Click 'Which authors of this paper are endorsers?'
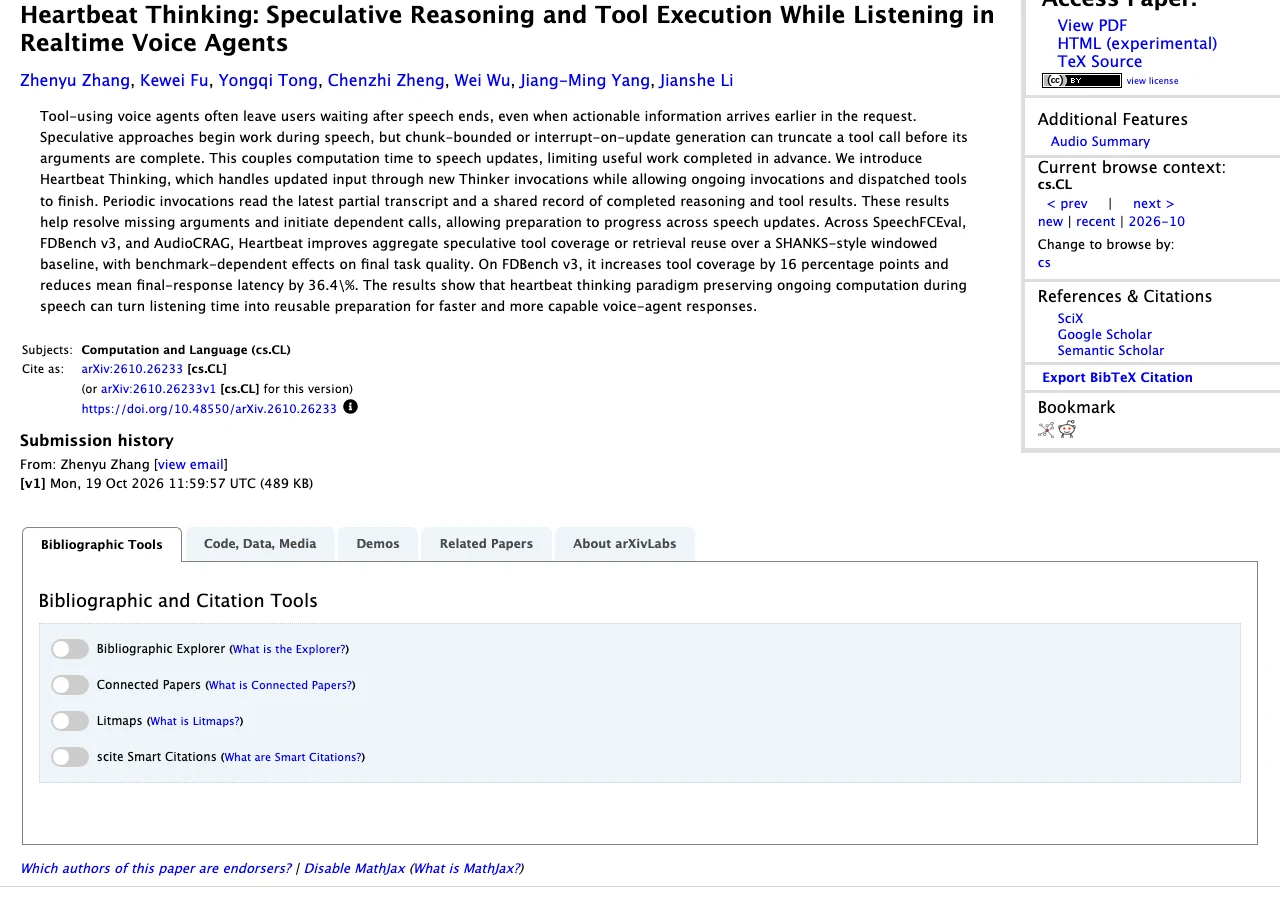This screenshot has height=900, width=1280. (x=156, y=869)
